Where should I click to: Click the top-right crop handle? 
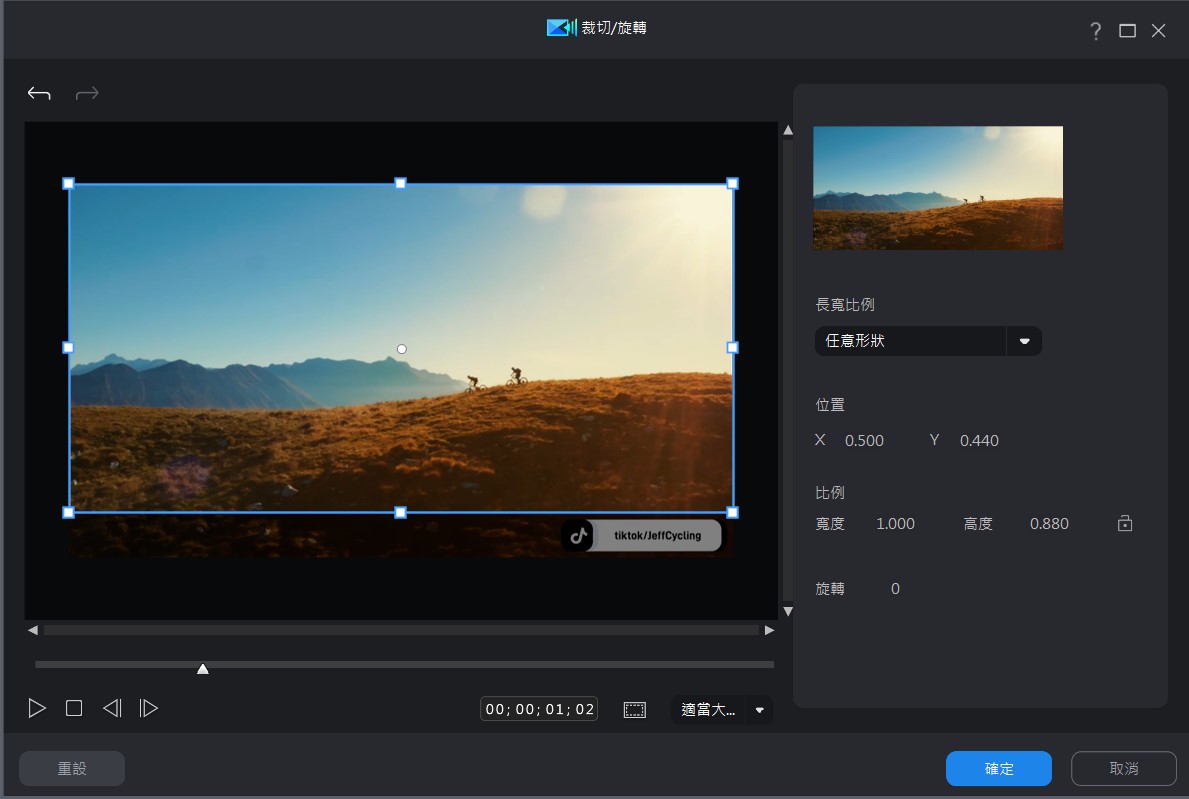[x=733, y=183]
